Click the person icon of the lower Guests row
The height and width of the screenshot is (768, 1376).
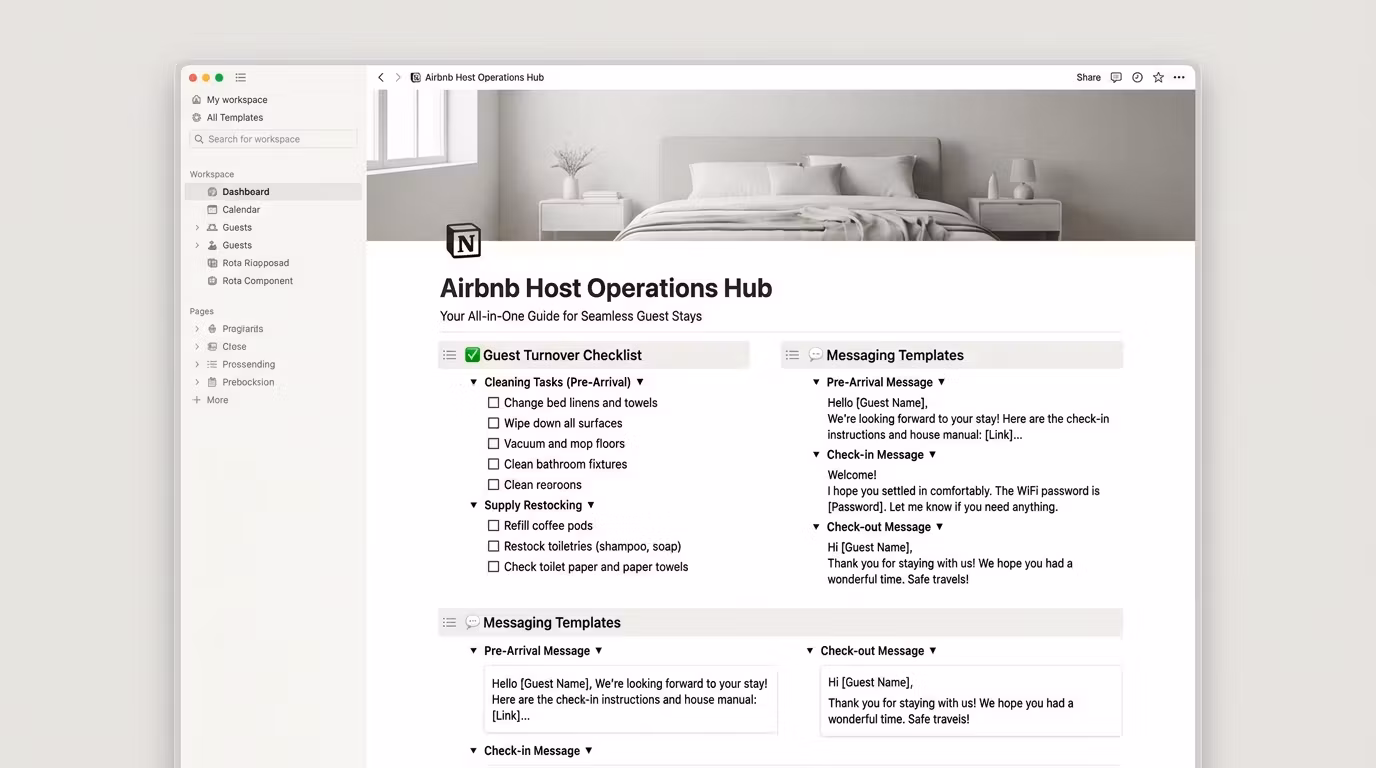pos(212,245)
